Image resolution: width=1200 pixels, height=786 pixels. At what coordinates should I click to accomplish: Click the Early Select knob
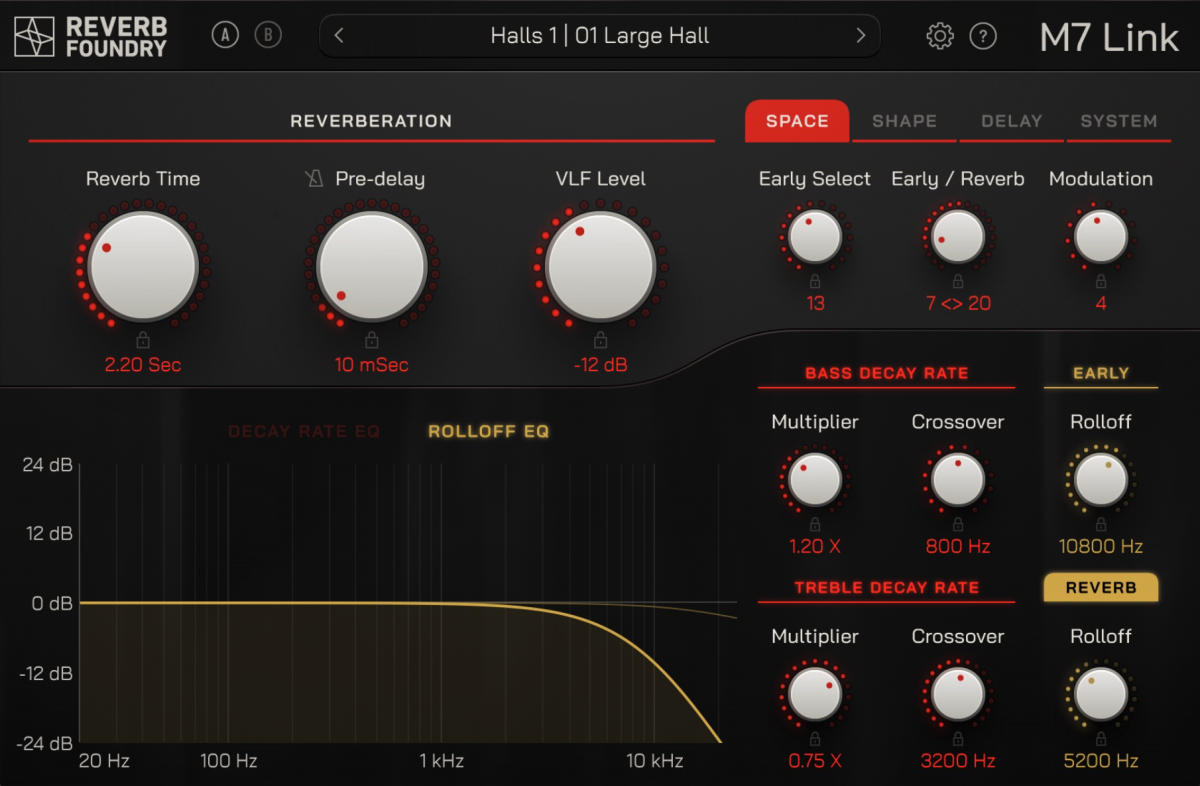click(x=815, y=237)
